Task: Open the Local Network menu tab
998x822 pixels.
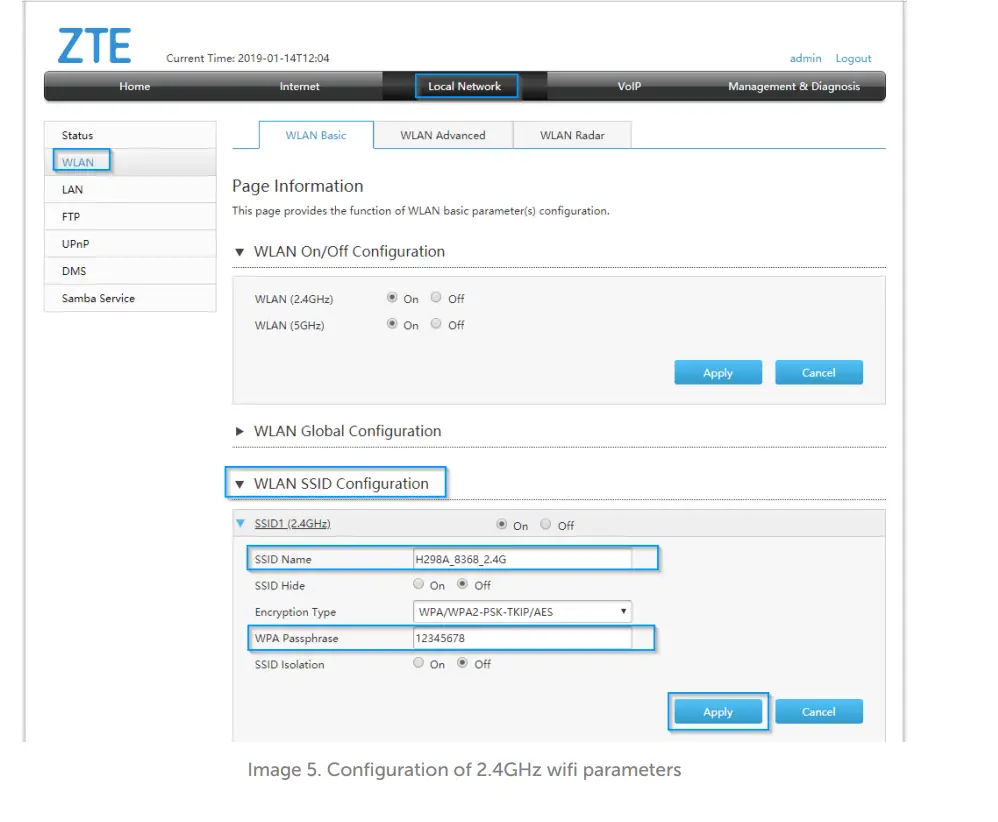Action: click(466, 86)
